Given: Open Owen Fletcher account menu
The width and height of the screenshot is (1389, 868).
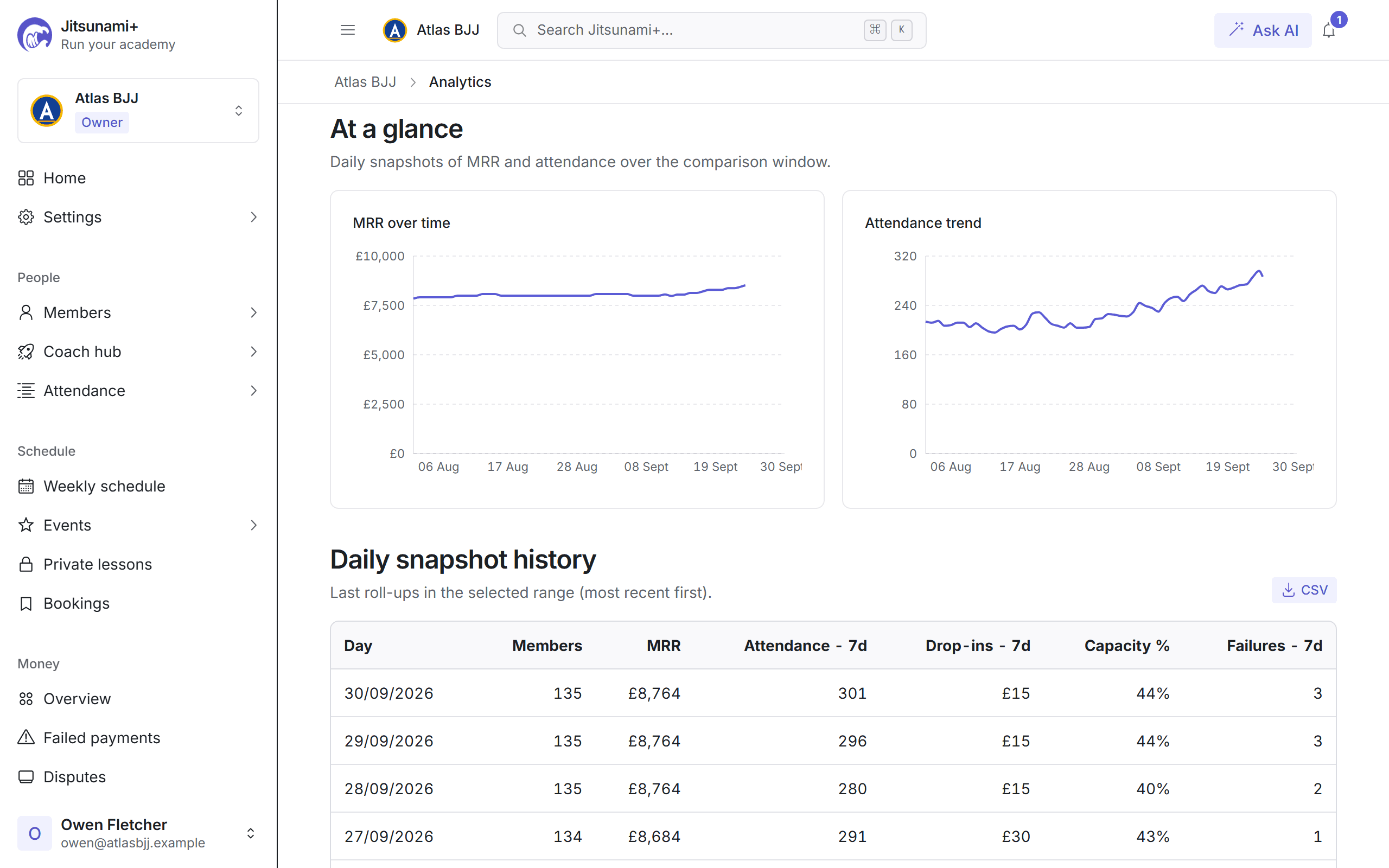Looking at the screenshot, I should coord(138,833).
